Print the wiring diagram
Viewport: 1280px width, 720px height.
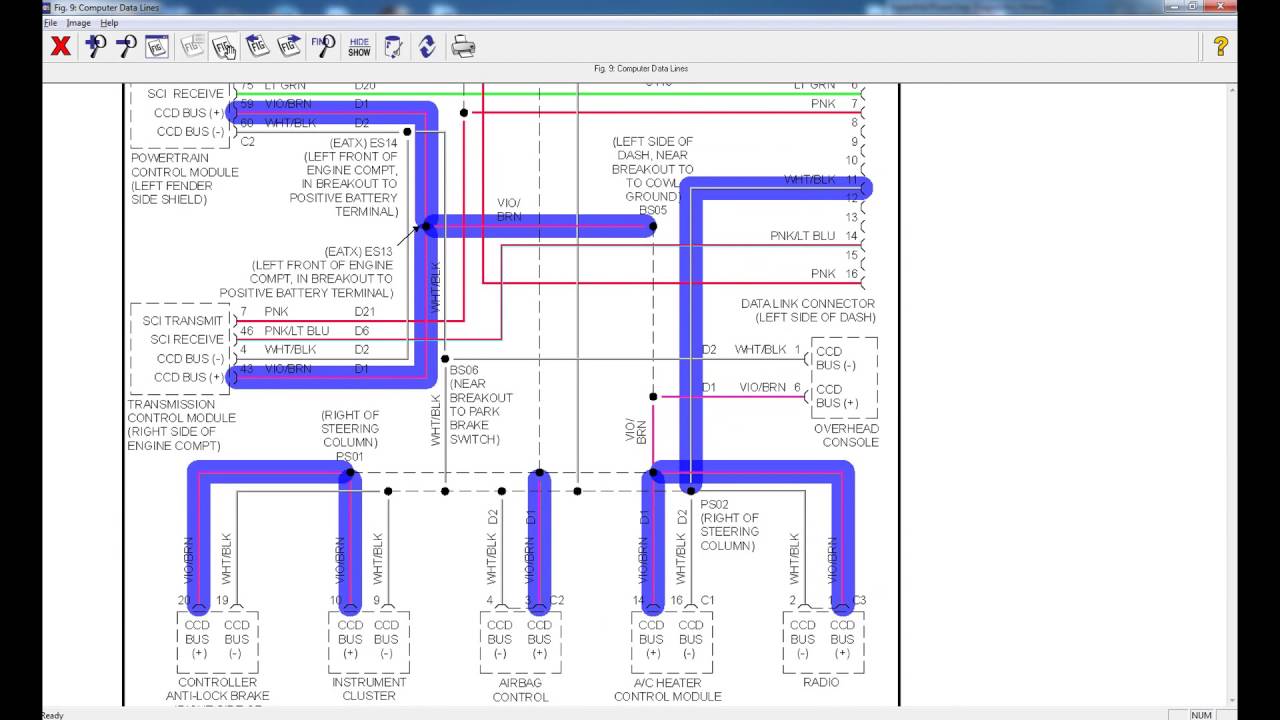pos(463,46)
